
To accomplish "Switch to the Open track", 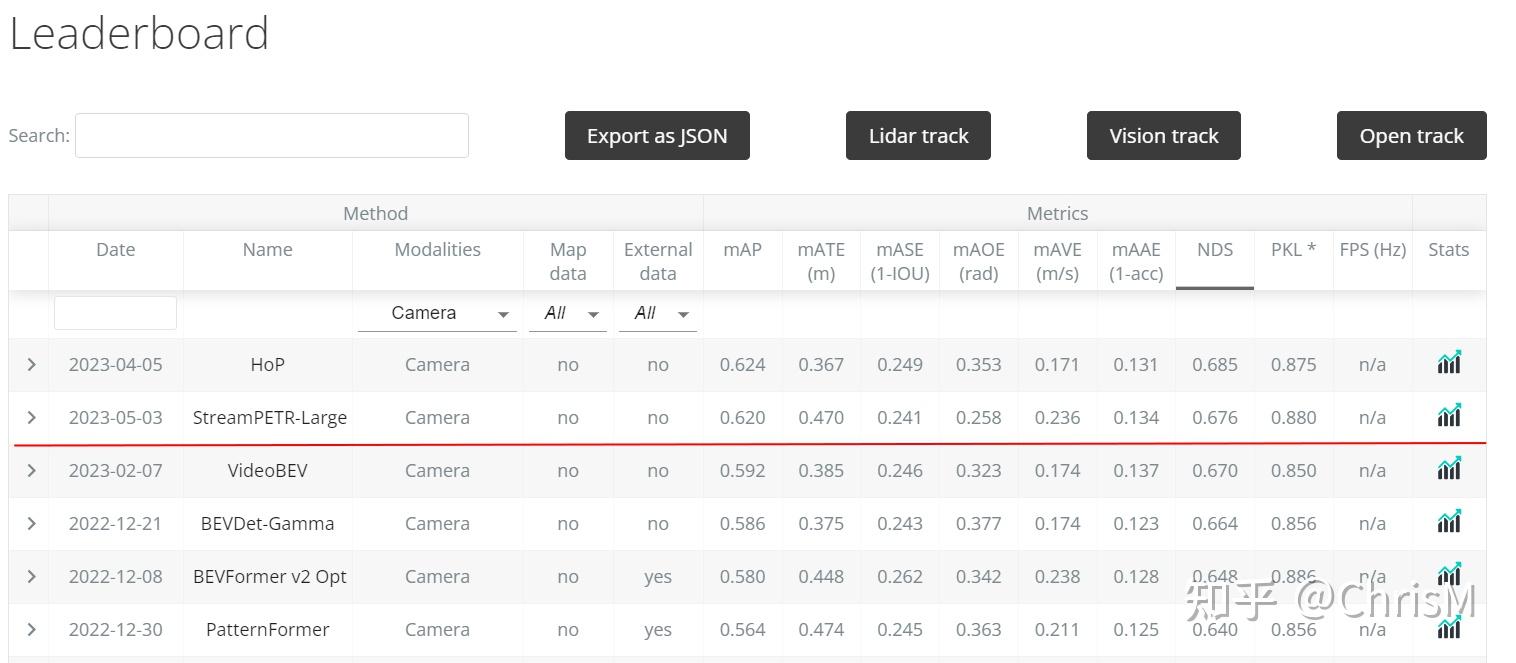I will [x=1411, y=136].
